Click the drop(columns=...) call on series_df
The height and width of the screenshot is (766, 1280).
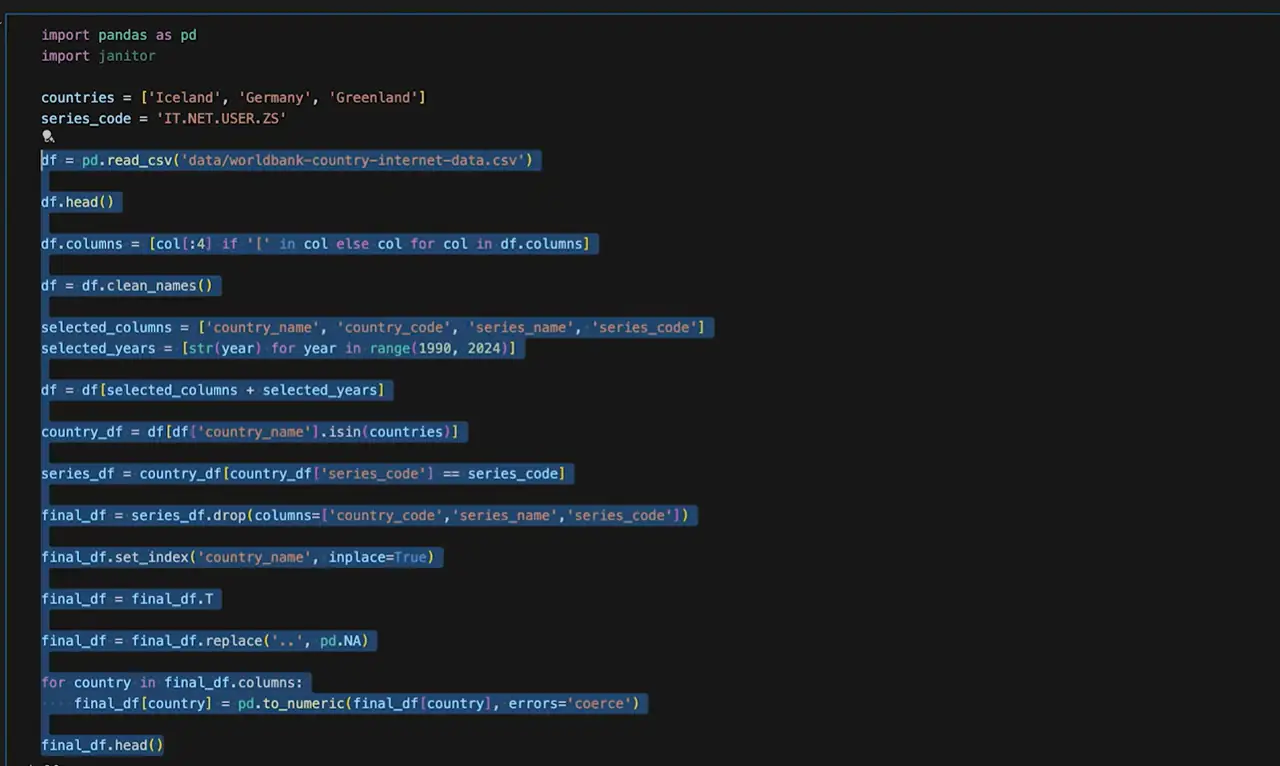tap(370, 515)
